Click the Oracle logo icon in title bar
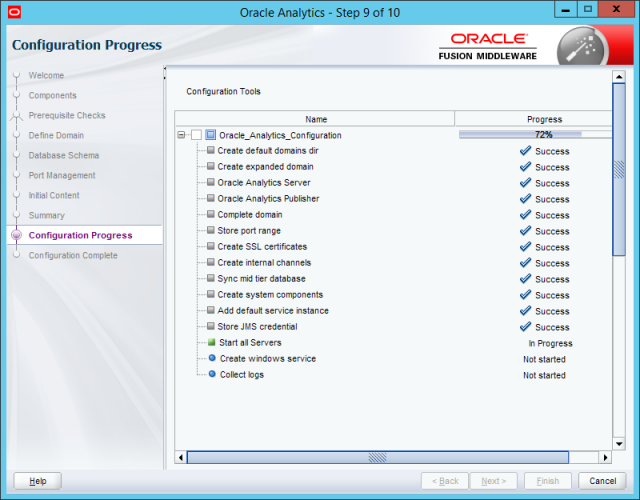 coord(14,12)
